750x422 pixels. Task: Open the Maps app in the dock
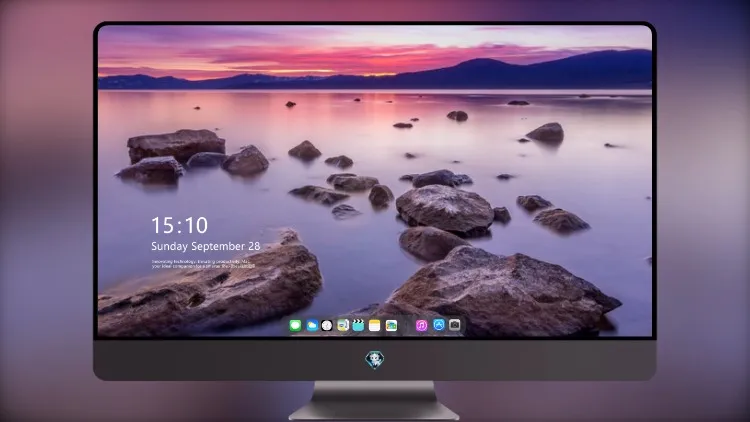(x=342, y=326)
